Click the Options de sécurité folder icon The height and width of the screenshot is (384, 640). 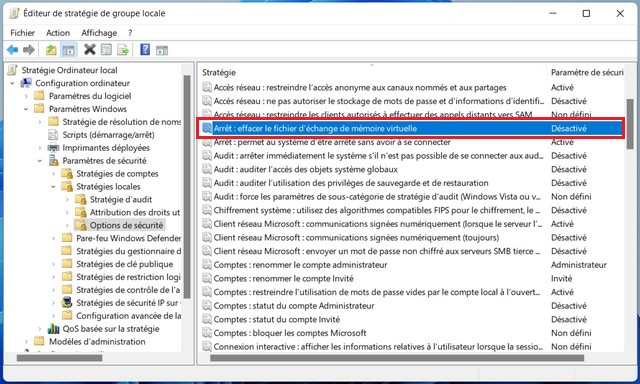tap(81, 225)
